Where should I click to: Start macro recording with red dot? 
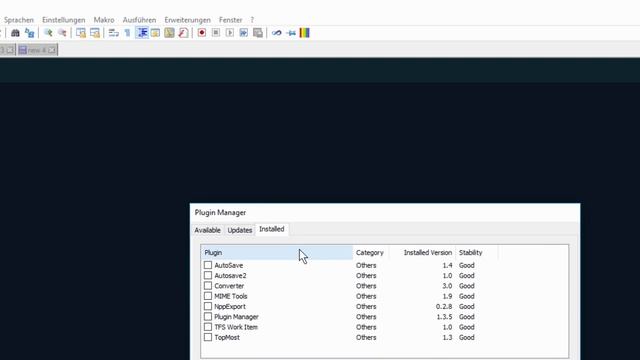tap(202, 33)
